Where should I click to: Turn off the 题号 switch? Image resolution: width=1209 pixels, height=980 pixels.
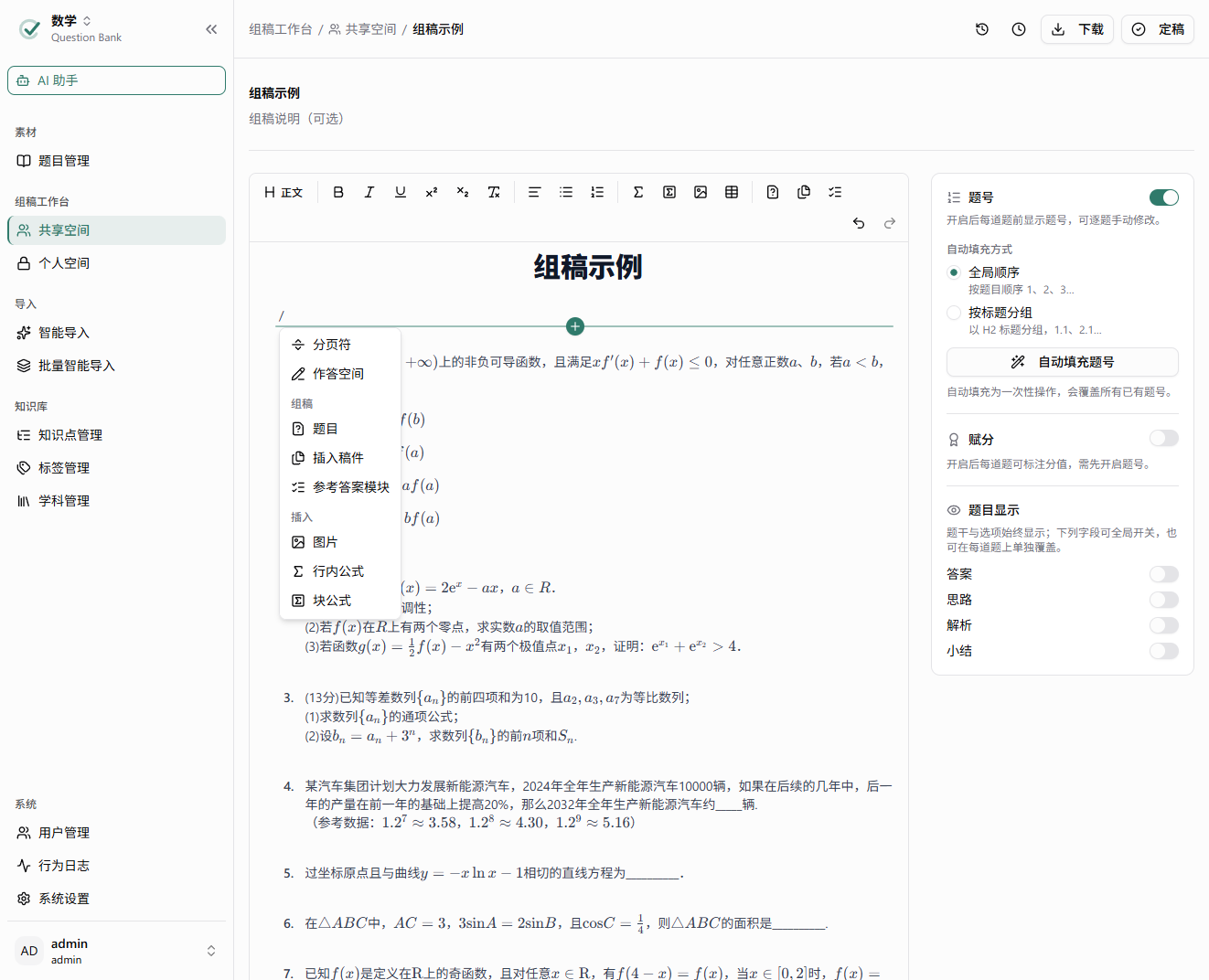pos(1164,197)
